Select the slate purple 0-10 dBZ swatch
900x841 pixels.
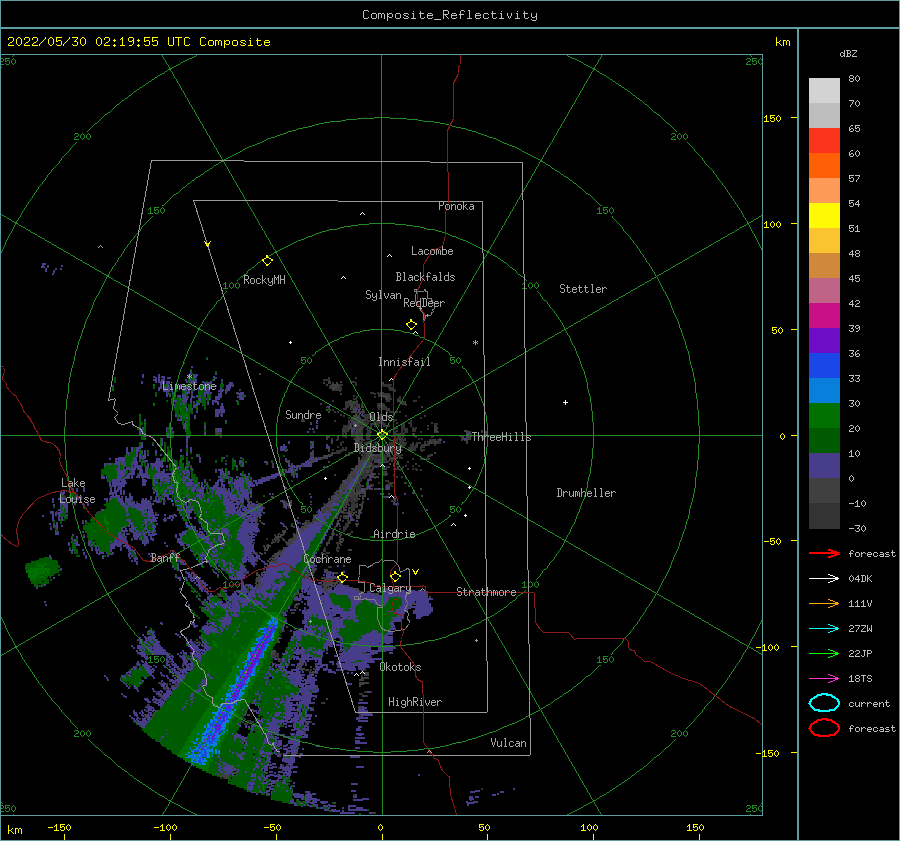824,466
